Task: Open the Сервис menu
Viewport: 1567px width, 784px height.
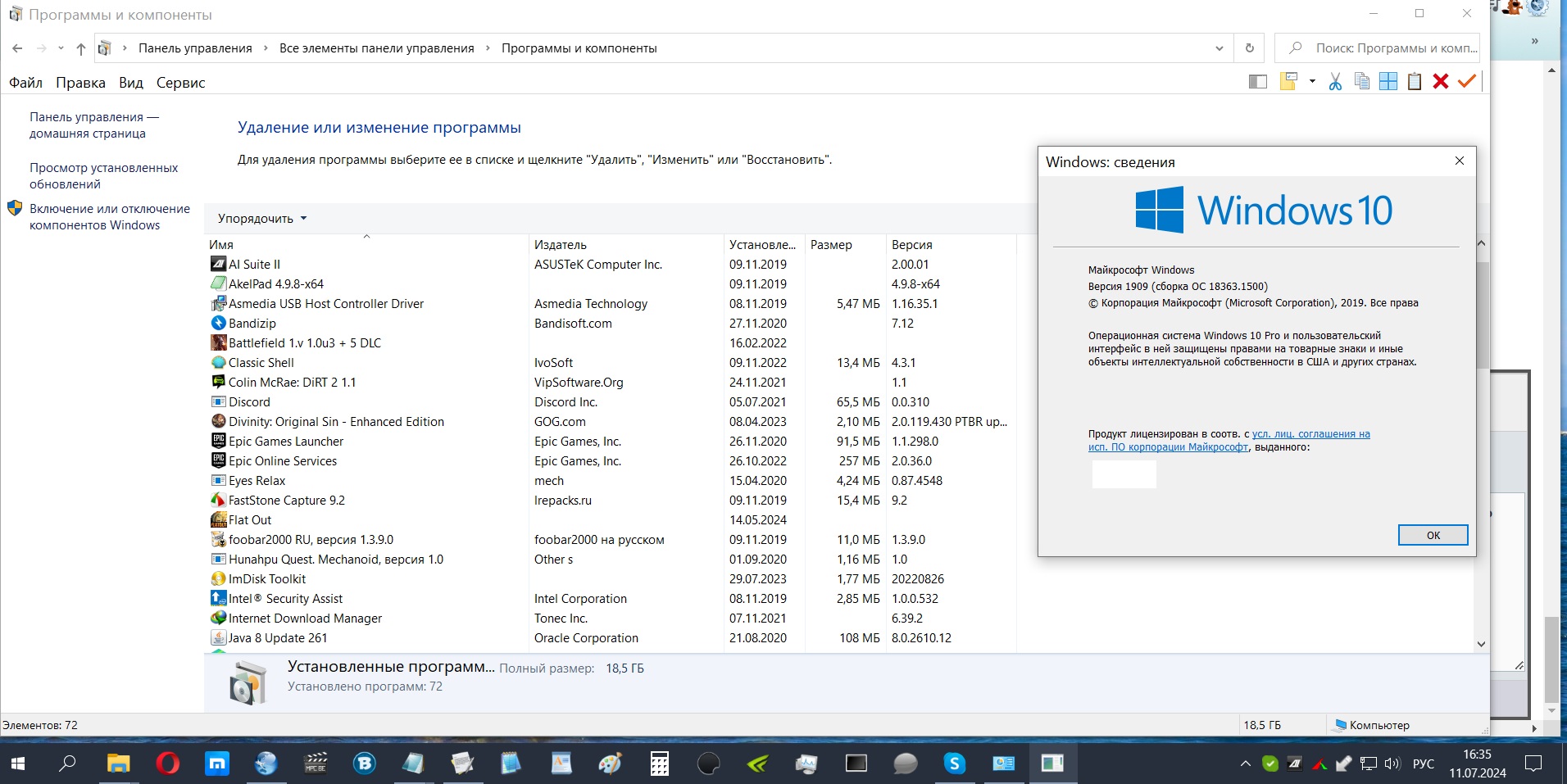Action: pyautogui.click(x=180, y=83)
